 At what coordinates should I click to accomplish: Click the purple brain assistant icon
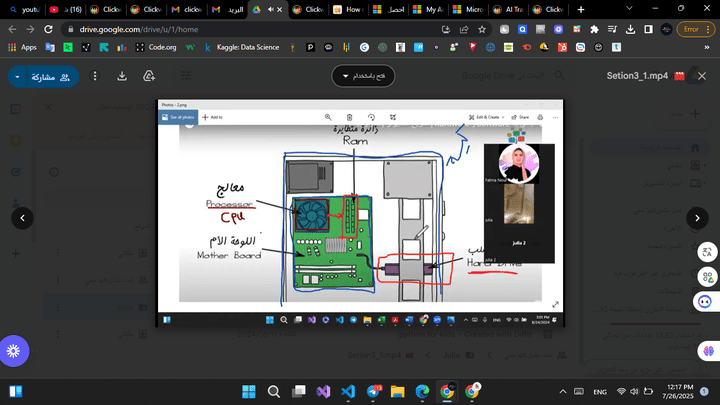coord(704,351)
